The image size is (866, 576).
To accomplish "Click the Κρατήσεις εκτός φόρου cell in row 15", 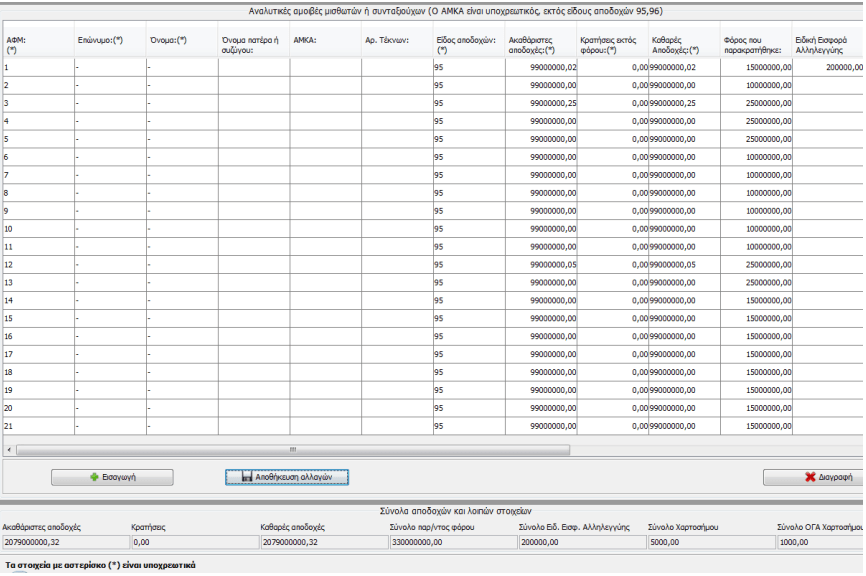I will [x=613, y=319].
